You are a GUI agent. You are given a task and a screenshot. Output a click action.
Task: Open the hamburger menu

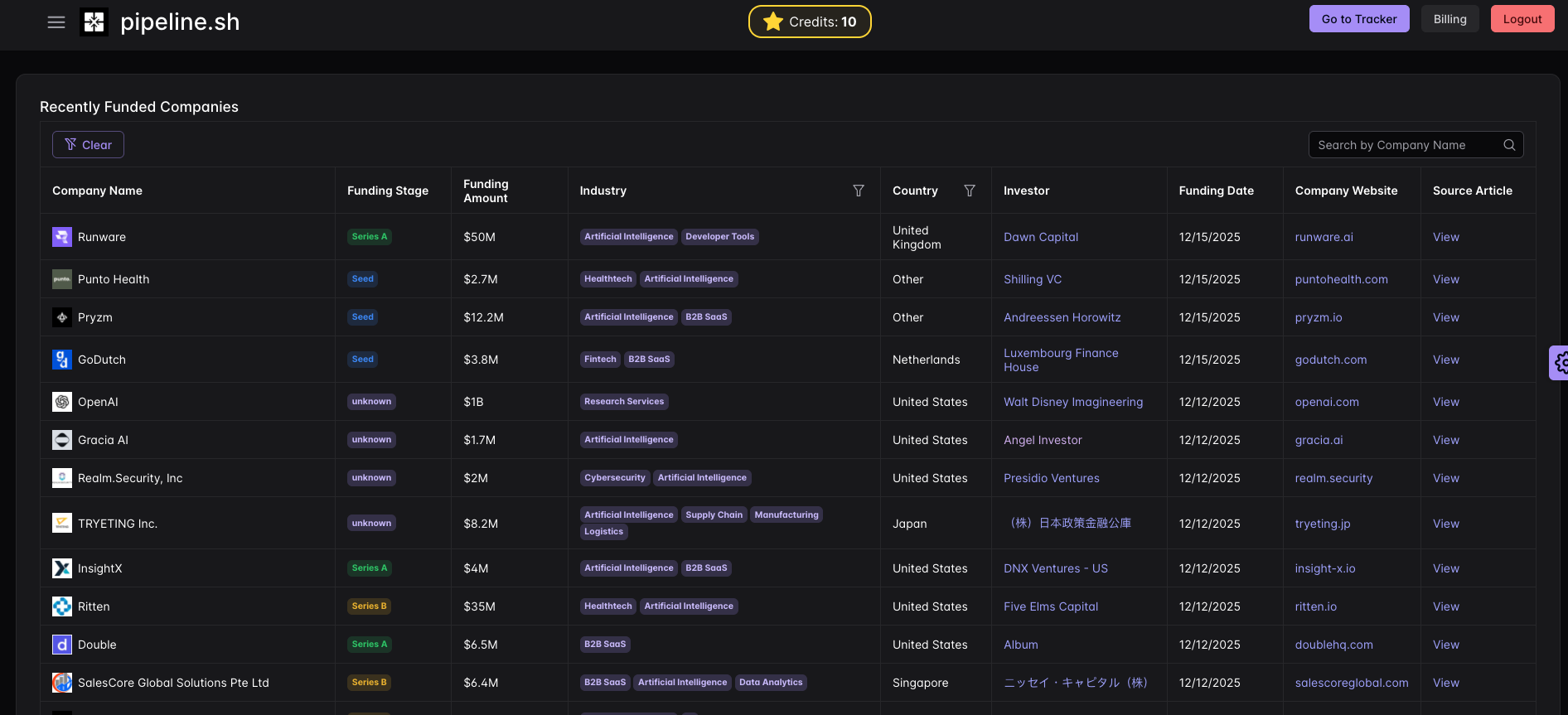coord(56,22)
